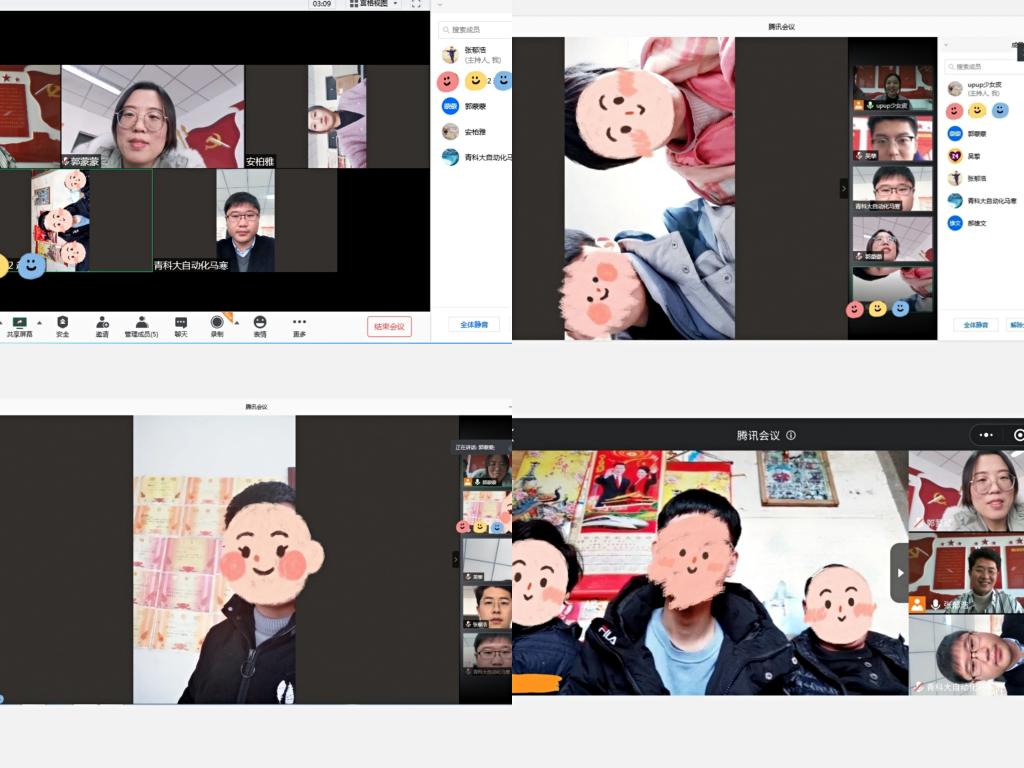Open the 宫格视图 grid view dropdown

(x=373, y=4)
